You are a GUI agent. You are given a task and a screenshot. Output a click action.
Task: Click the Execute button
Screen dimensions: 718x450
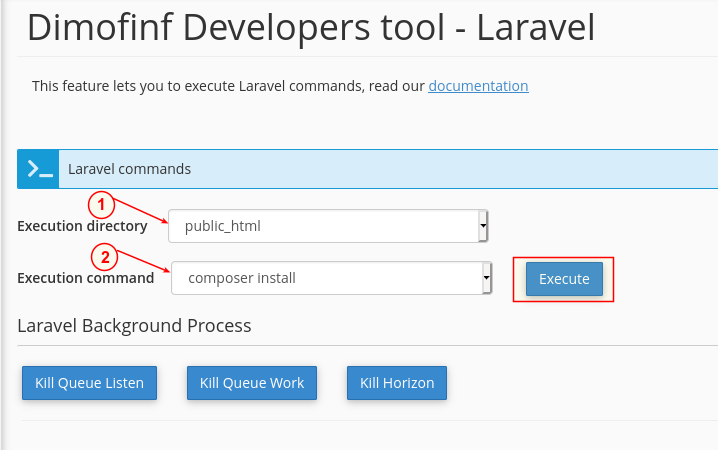coord(564,279)
